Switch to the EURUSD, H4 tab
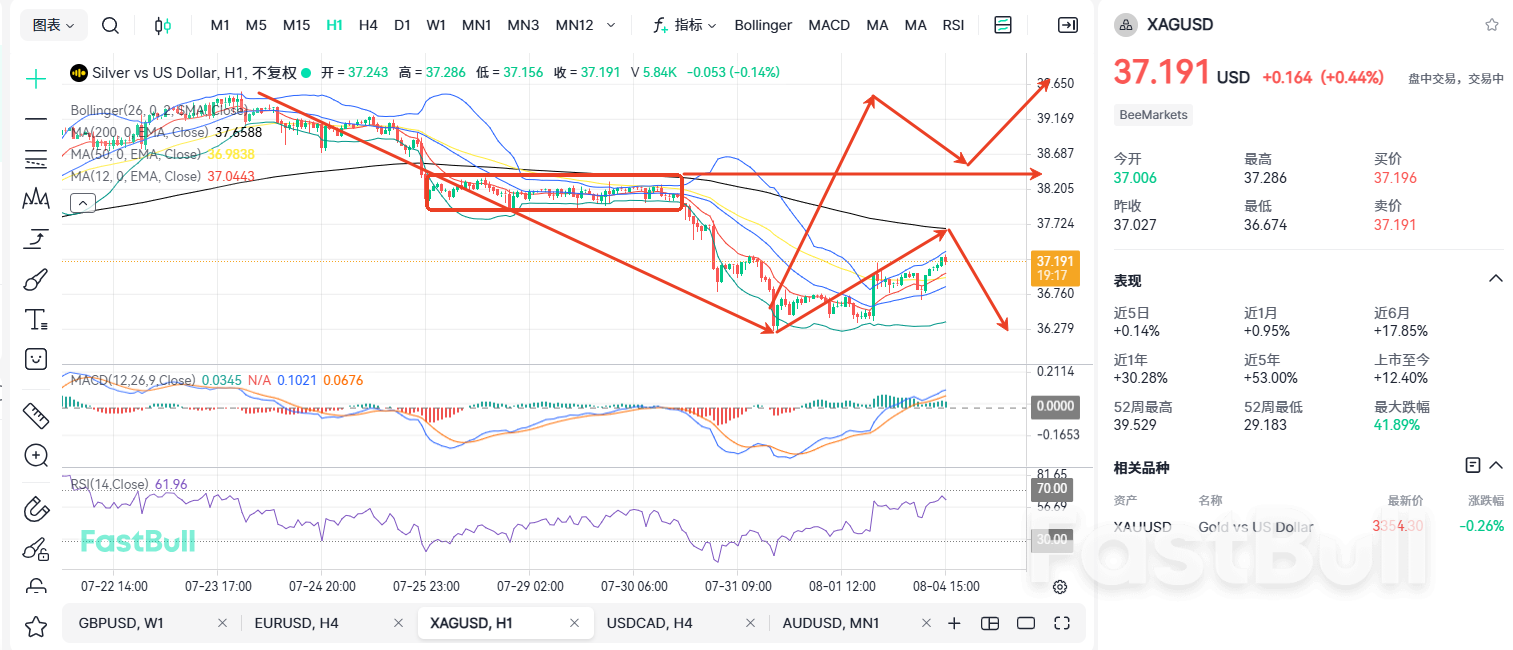This screenshot has height=650, width=1513. coord(296,623)
